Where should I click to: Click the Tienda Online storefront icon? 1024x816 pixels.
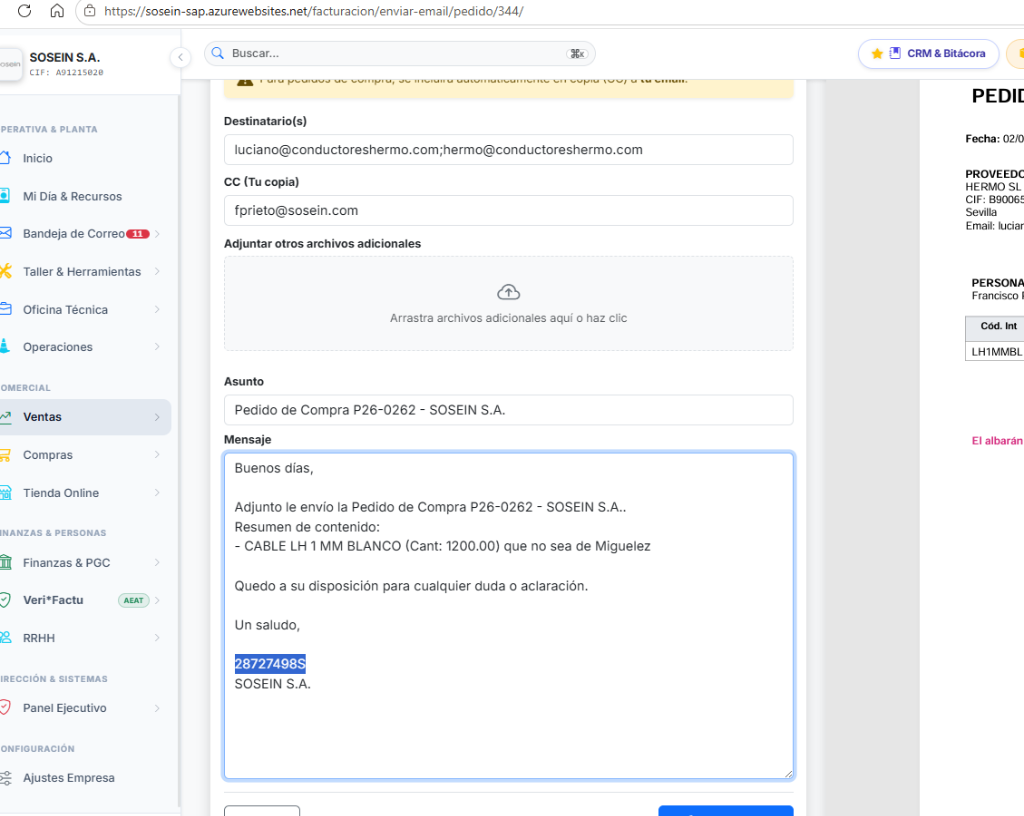click(5, 493)
